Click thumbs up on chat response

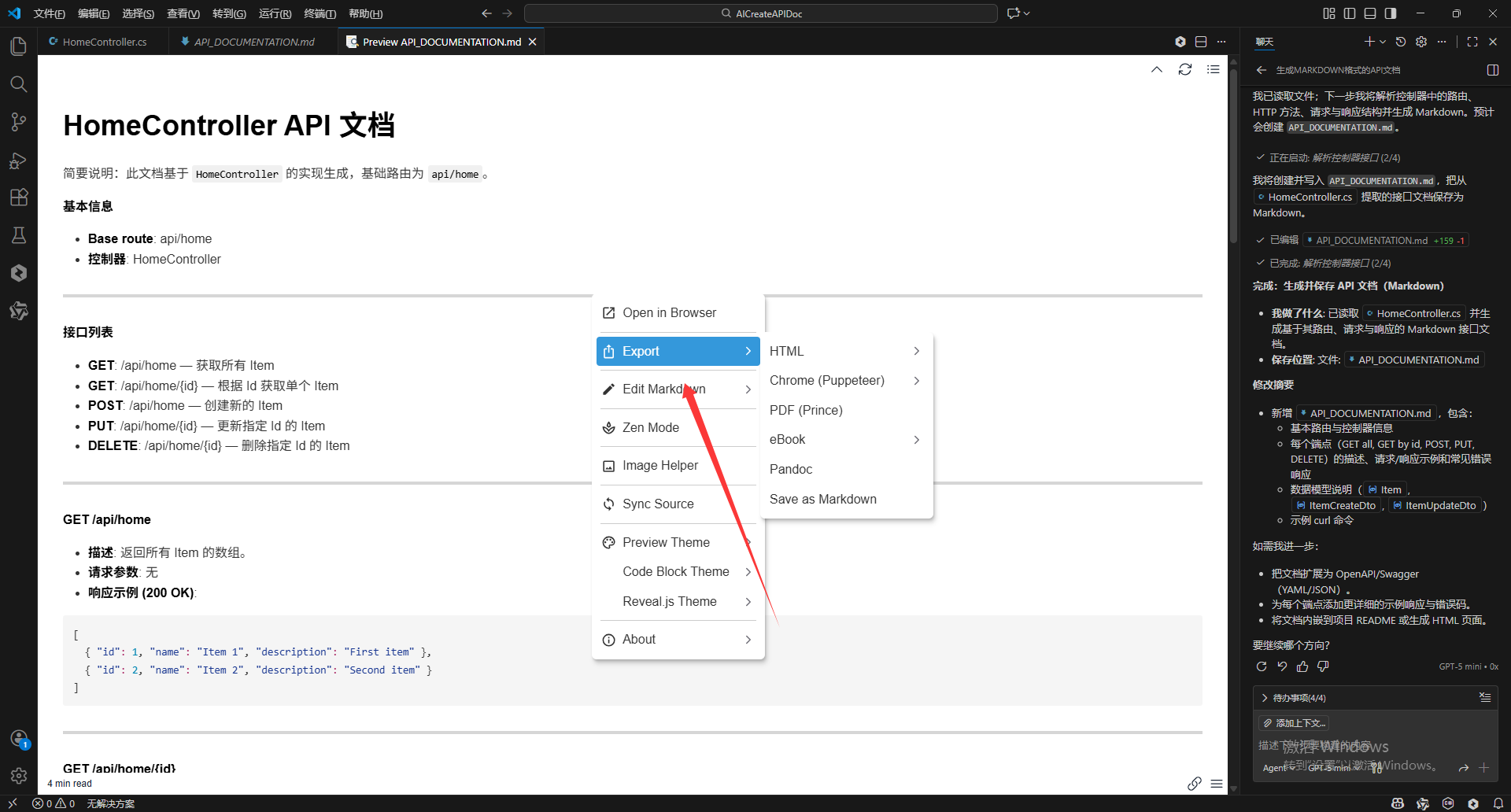[x=1302, y=666]
